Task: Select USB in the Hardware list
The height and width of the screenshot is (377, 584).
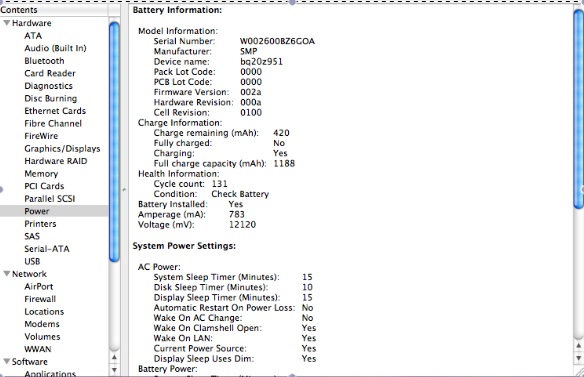Action: click(x=32, y=261)
